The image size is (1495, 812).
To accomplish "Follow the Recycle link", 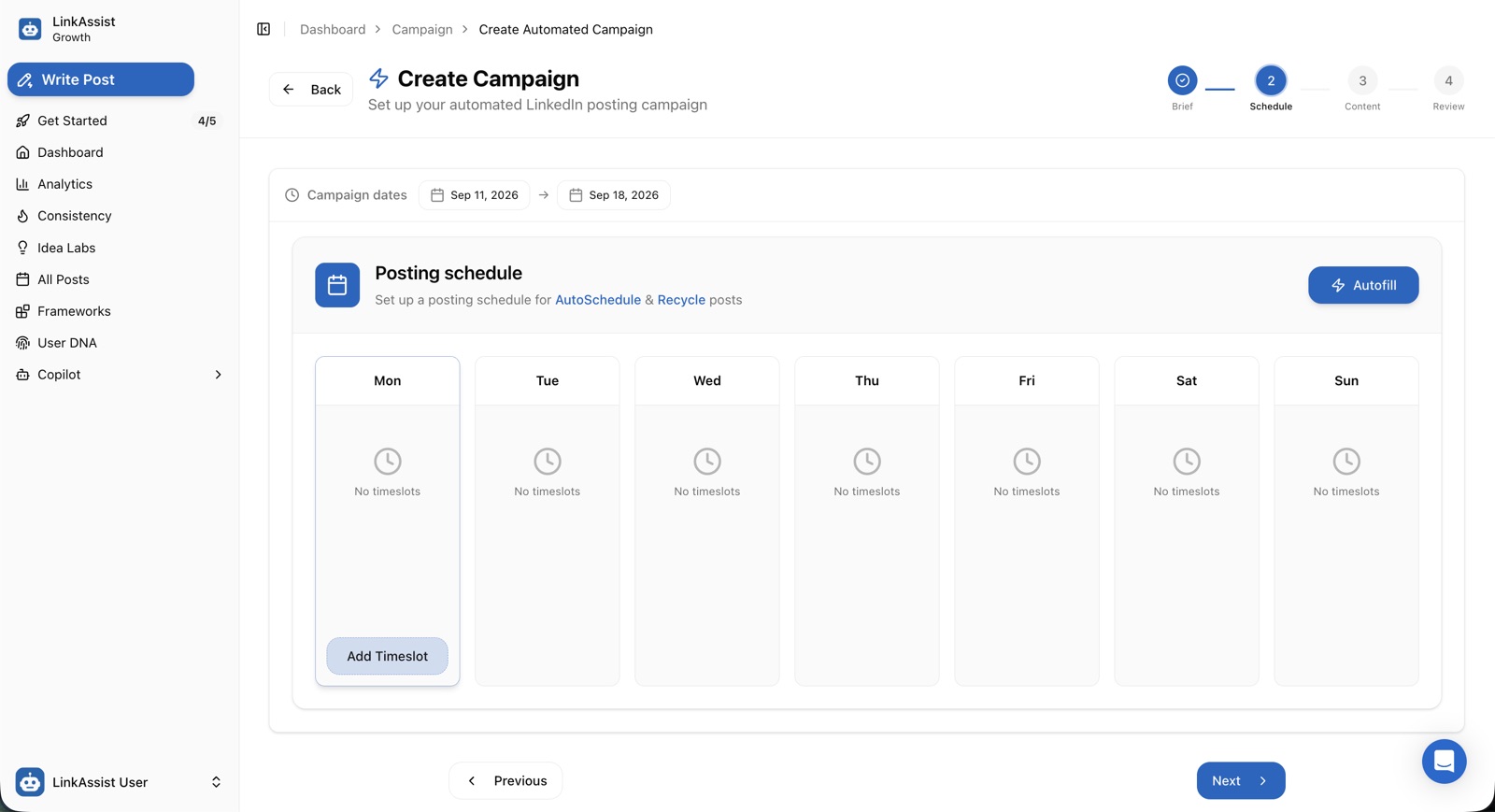I will [681, 300].
